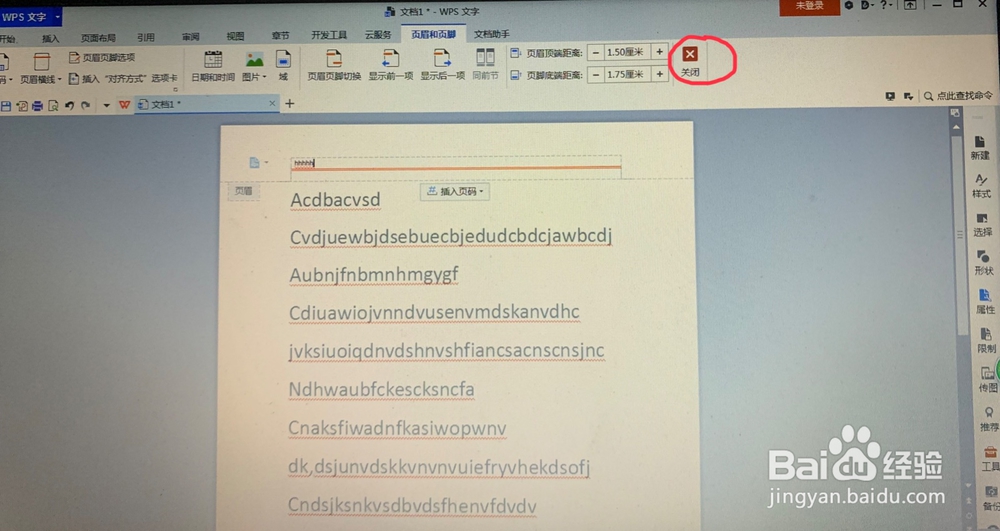Insert a 域 field

point(283,66)
